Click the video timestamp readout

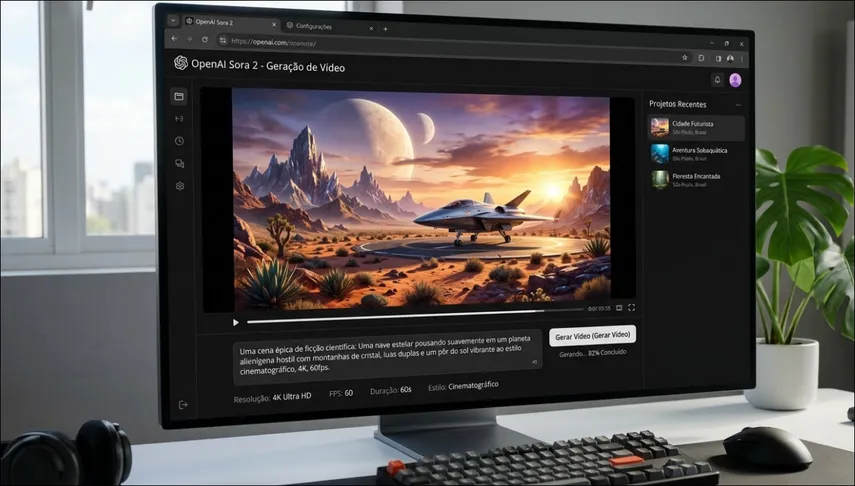pos(599,309)
